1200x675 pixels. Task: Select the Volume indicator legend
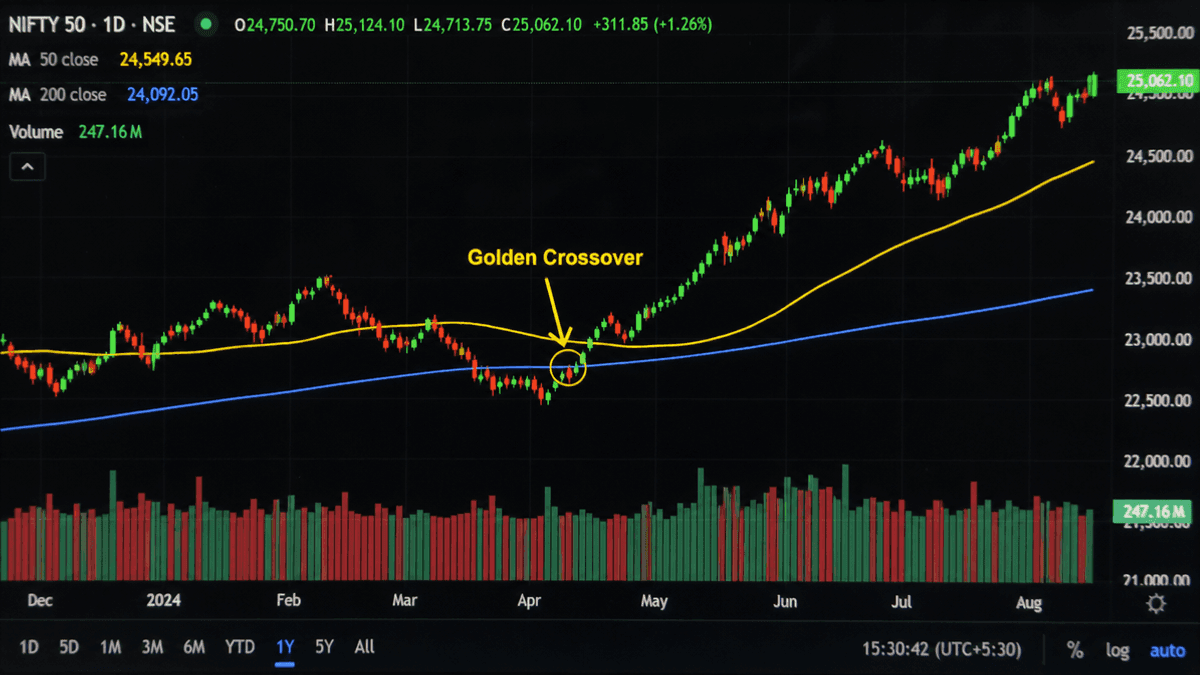coord(36,132)
